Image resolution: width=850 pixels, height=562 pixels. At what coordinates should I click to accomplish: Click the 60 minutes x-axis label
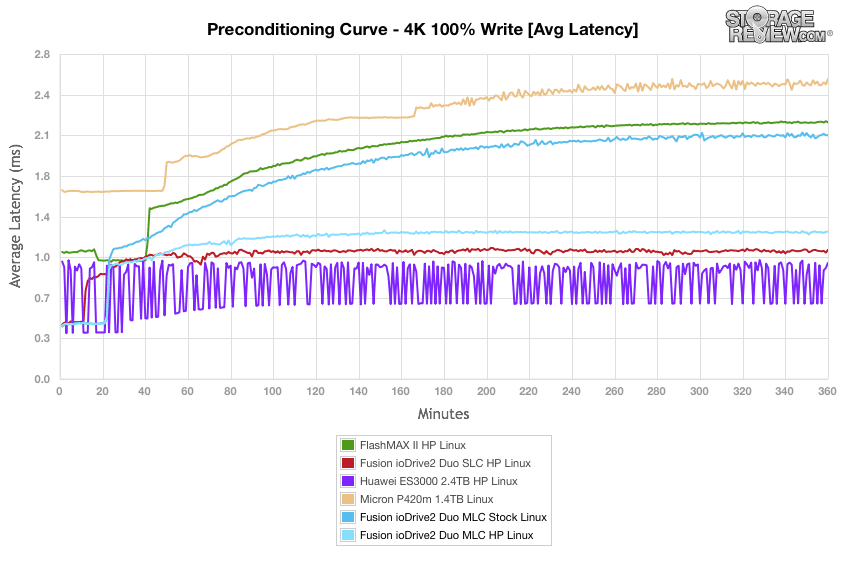click(x=187, y=391)
